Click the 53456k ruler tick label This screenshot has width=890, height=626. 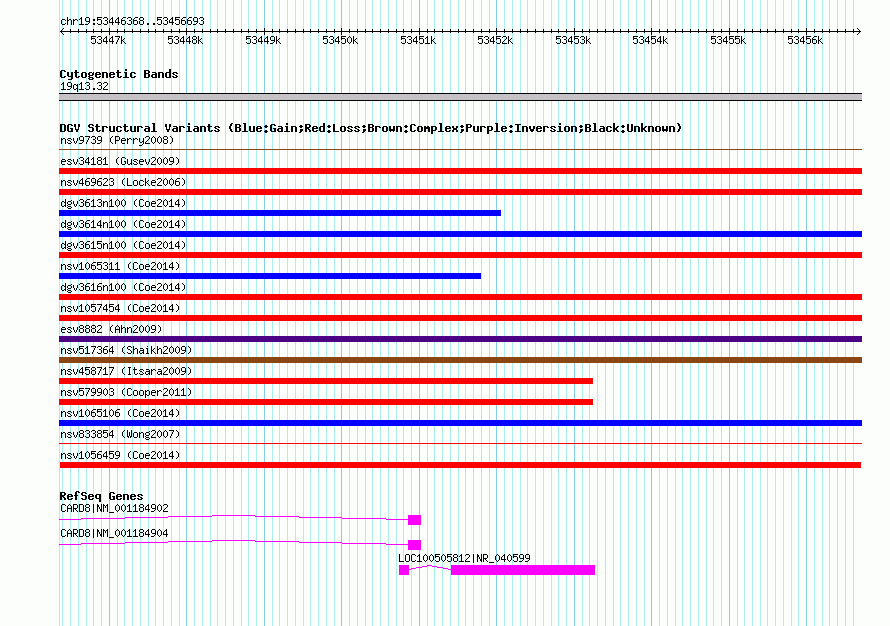805,40
